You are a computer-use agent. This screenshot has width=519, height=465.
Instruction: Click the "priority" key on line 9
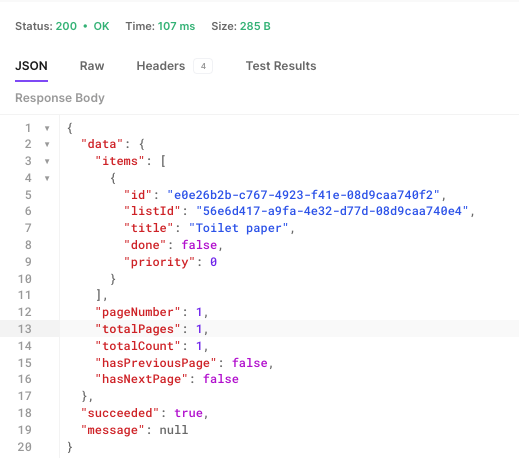(159, 262)
